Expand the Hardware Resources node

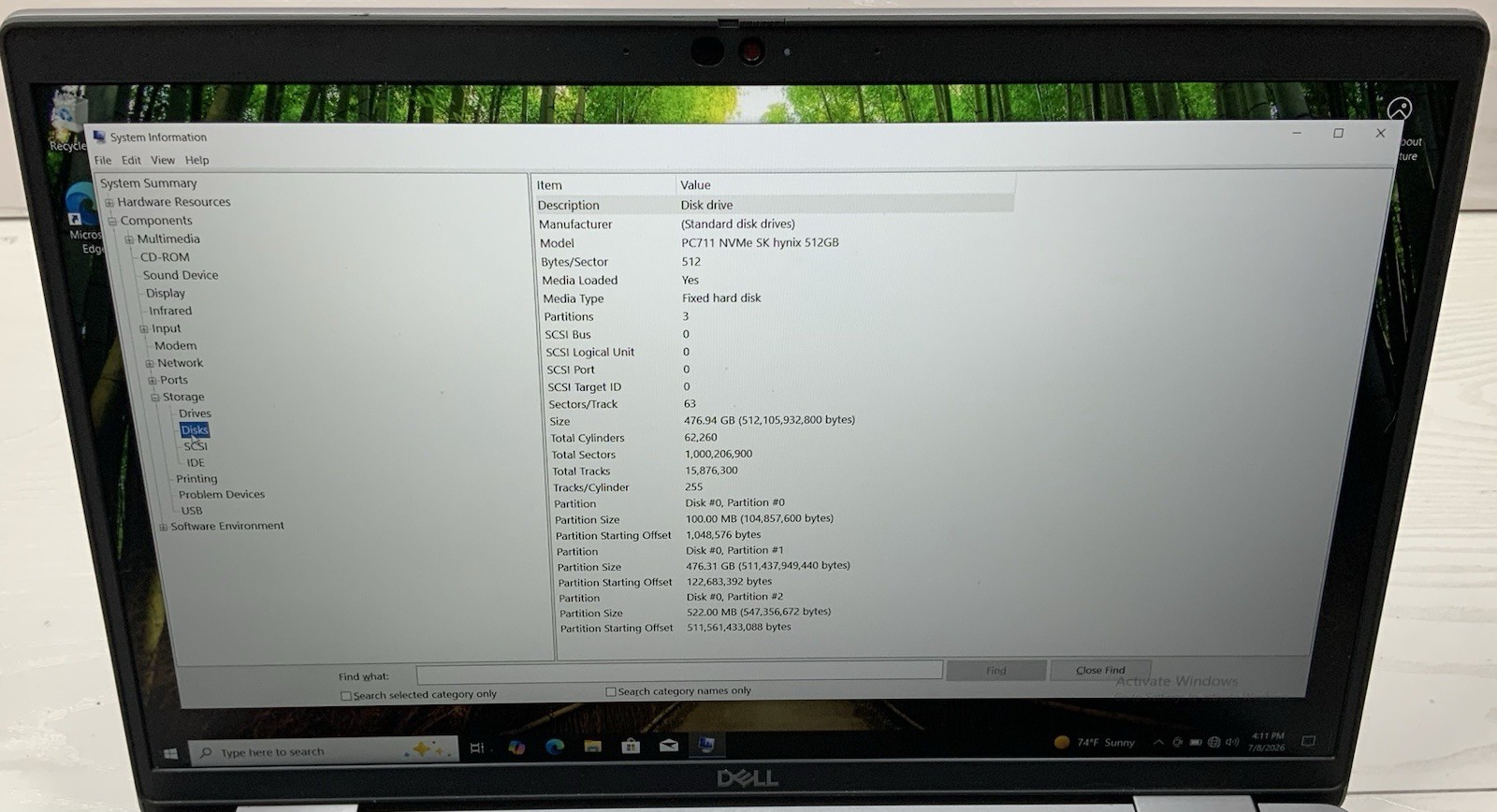tap(109, 202)
